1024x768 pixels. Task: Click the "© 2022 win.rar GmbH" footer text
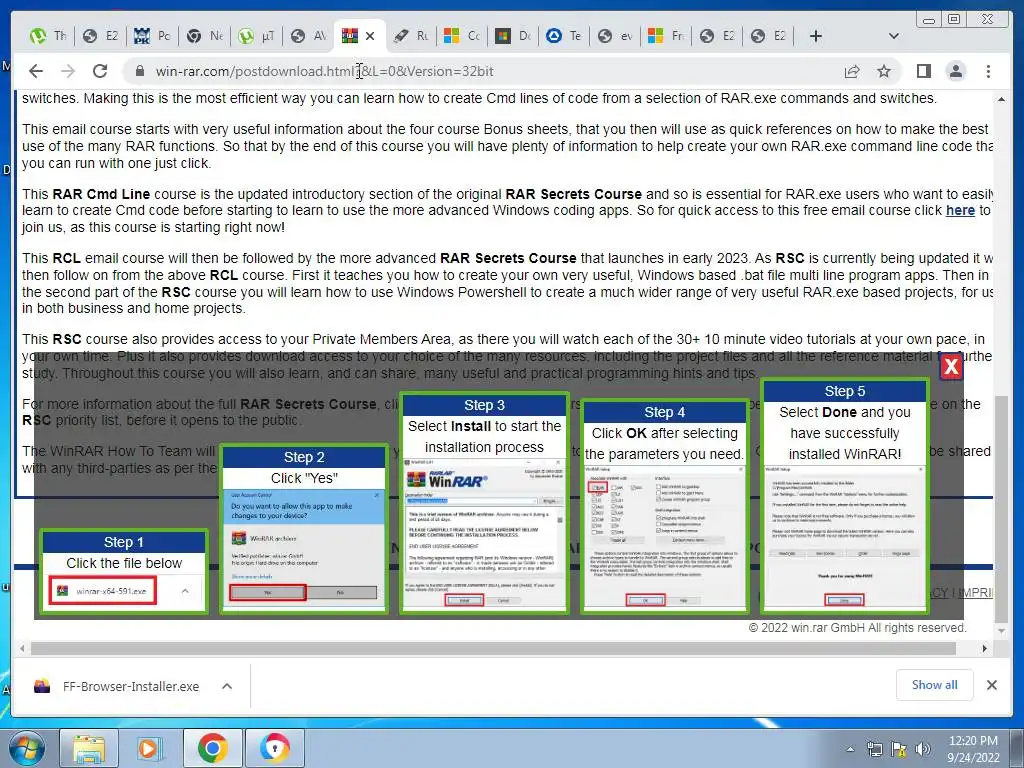tap(857, 628)
